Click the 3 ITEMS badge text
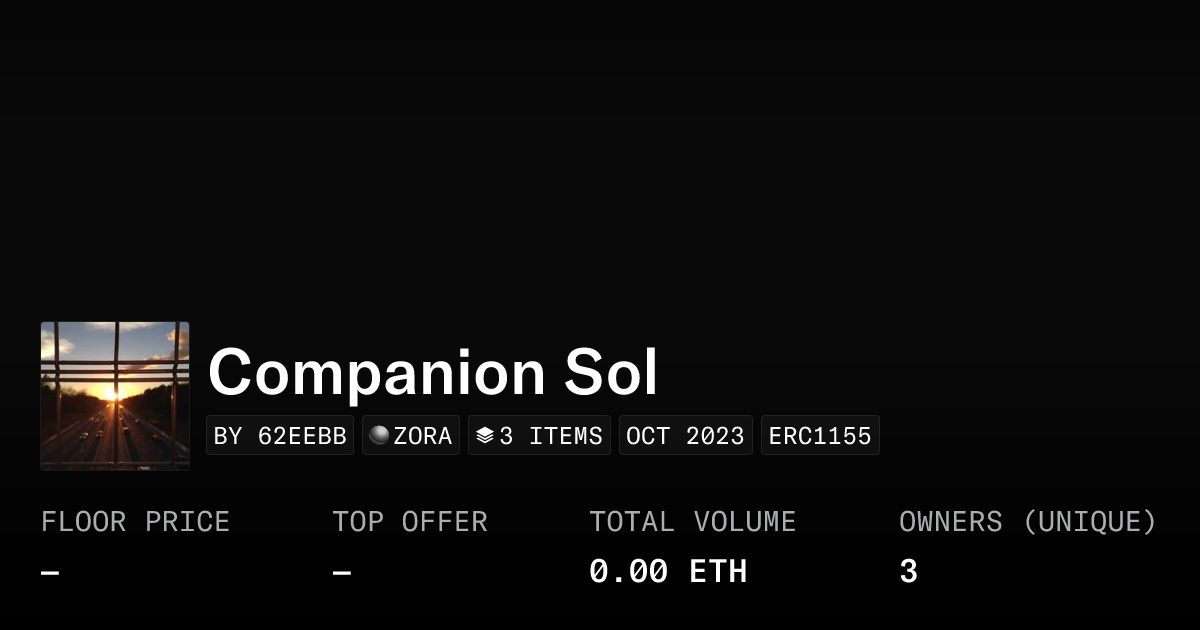The width and height of the screenshot is (1200, 630). tap(551, 436)
